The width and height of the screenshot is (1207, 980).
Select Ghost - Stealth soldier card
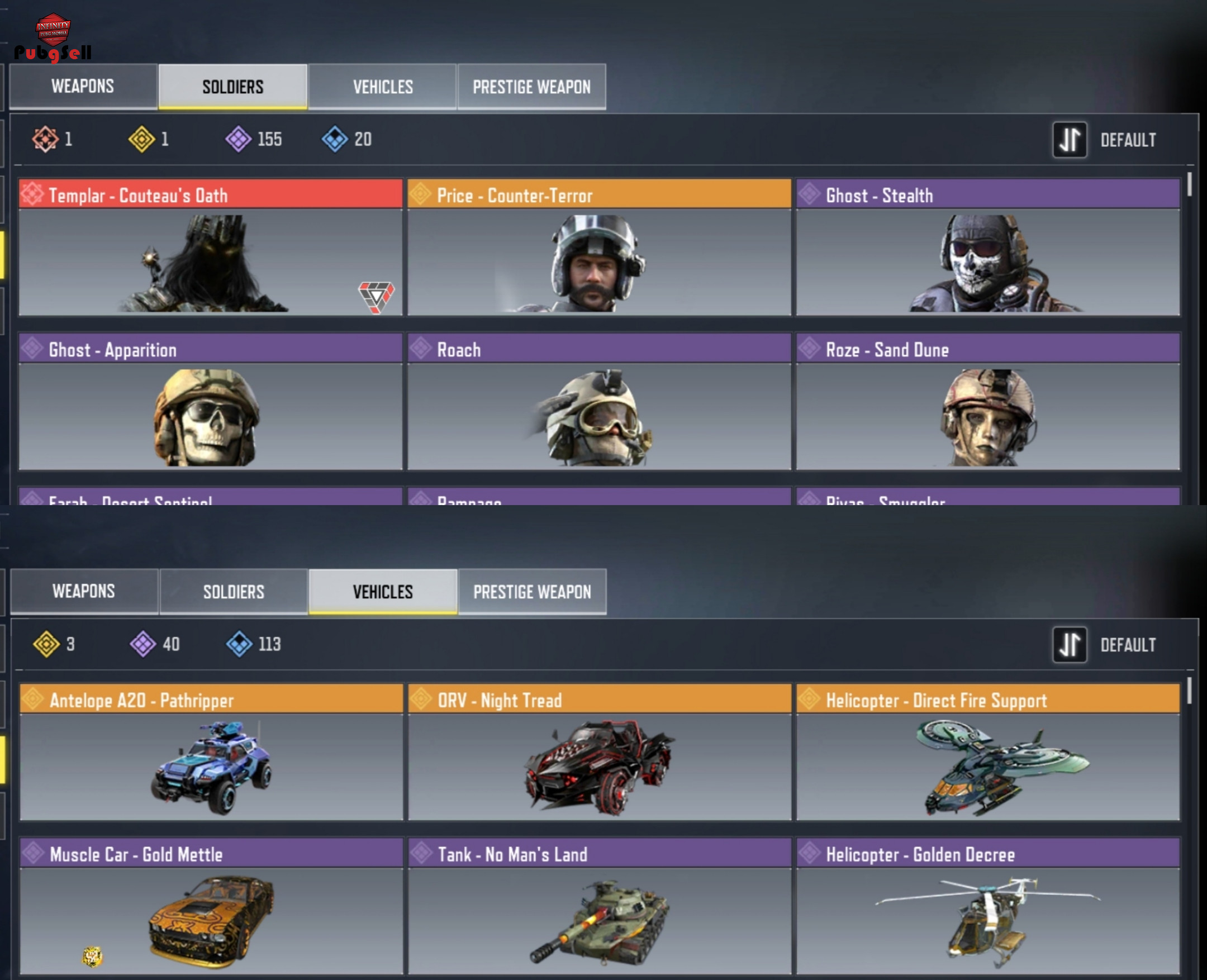tap(988, 248)
